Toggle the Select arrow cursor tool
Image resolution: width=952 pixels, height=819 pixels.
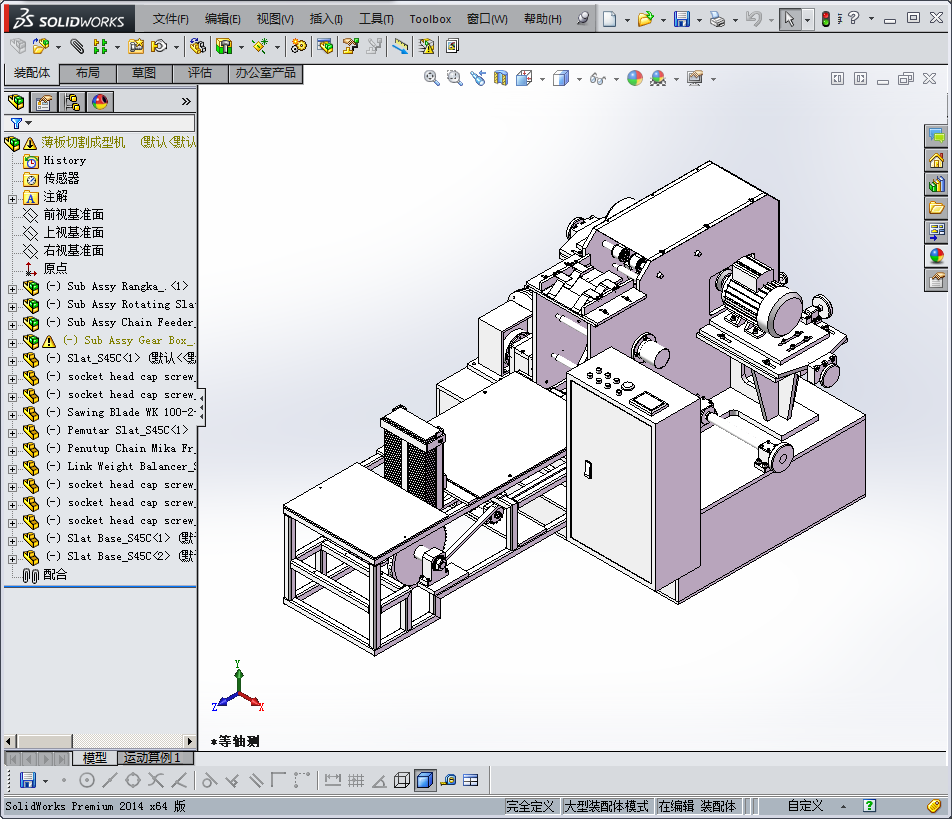(790, 19)
